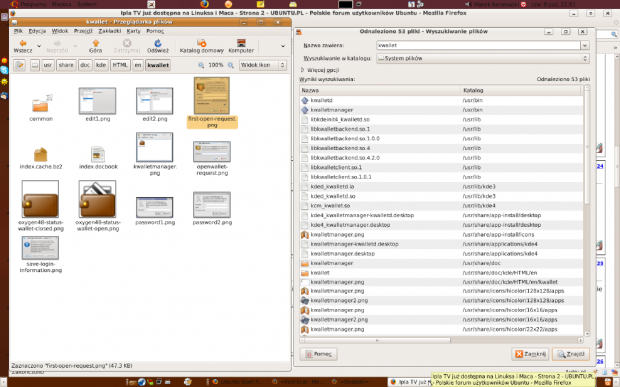
Task: Go back with the Wstecz arrow icon
Action: click(23, 43)
